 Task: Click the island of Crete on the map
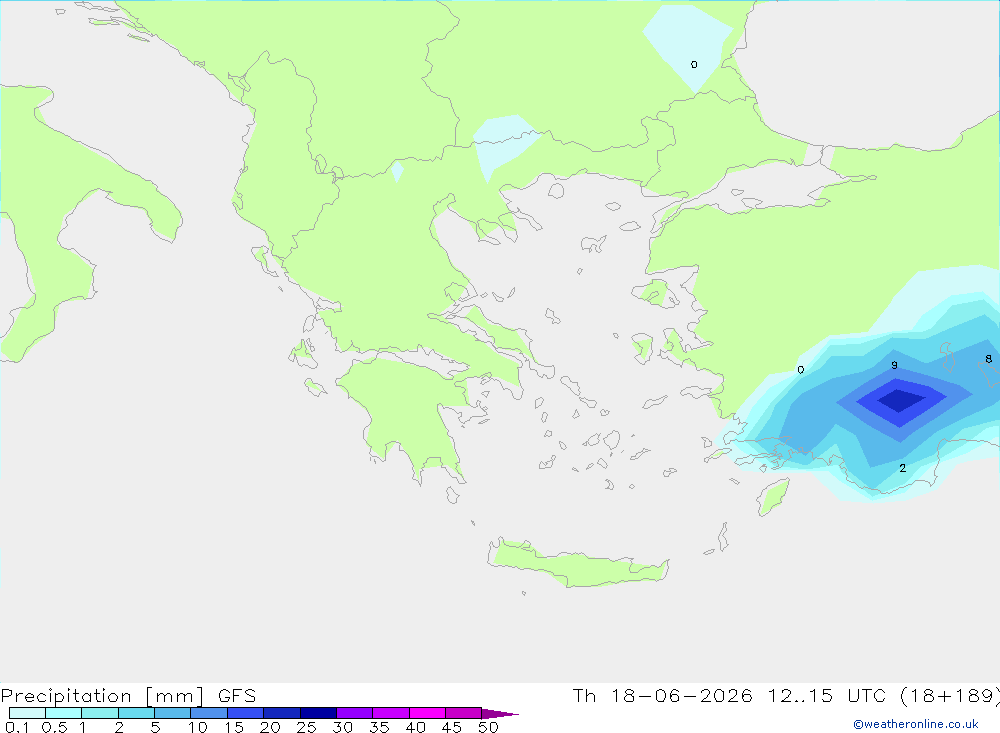(578, 564)
